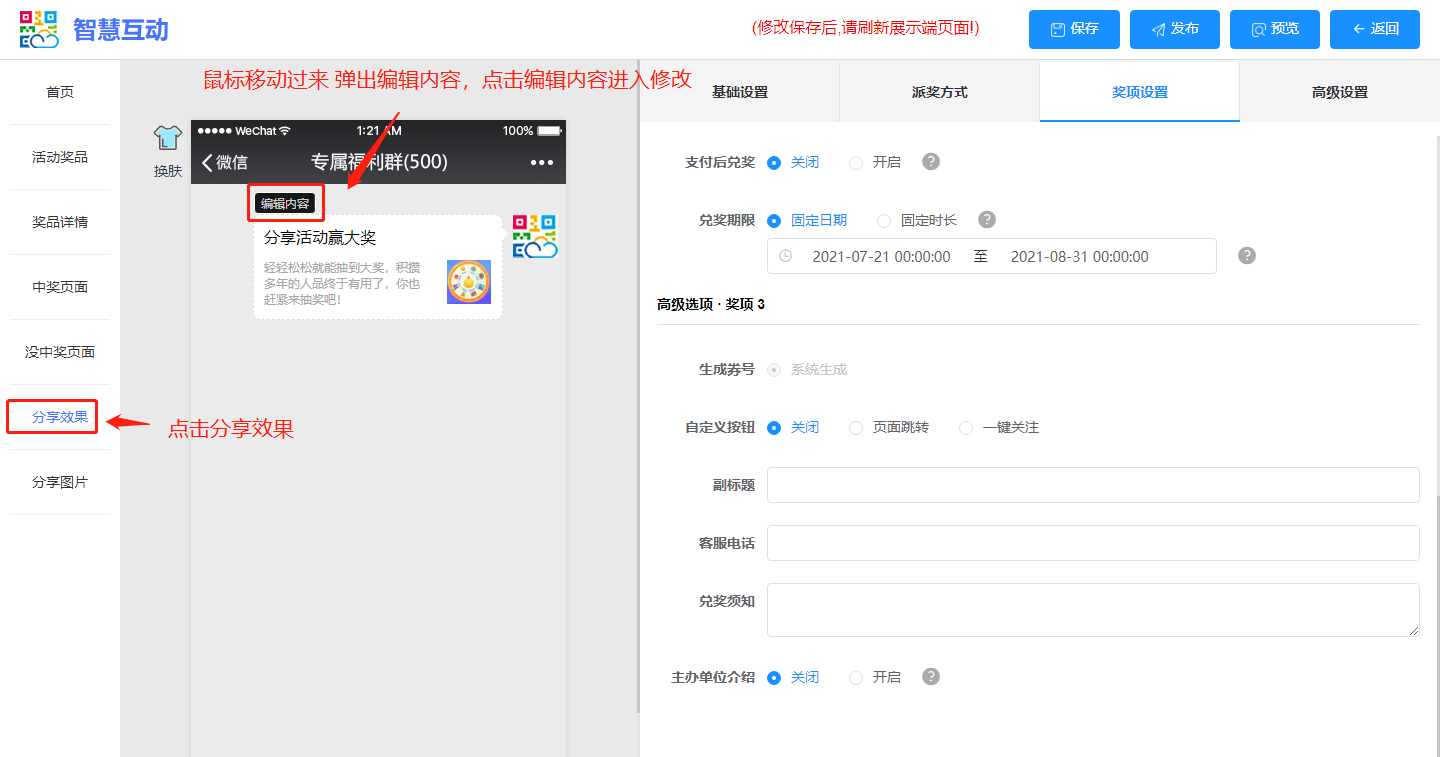
Task: Open the end date picker 2021-08-31
Action: click(x=1079, y=257)
